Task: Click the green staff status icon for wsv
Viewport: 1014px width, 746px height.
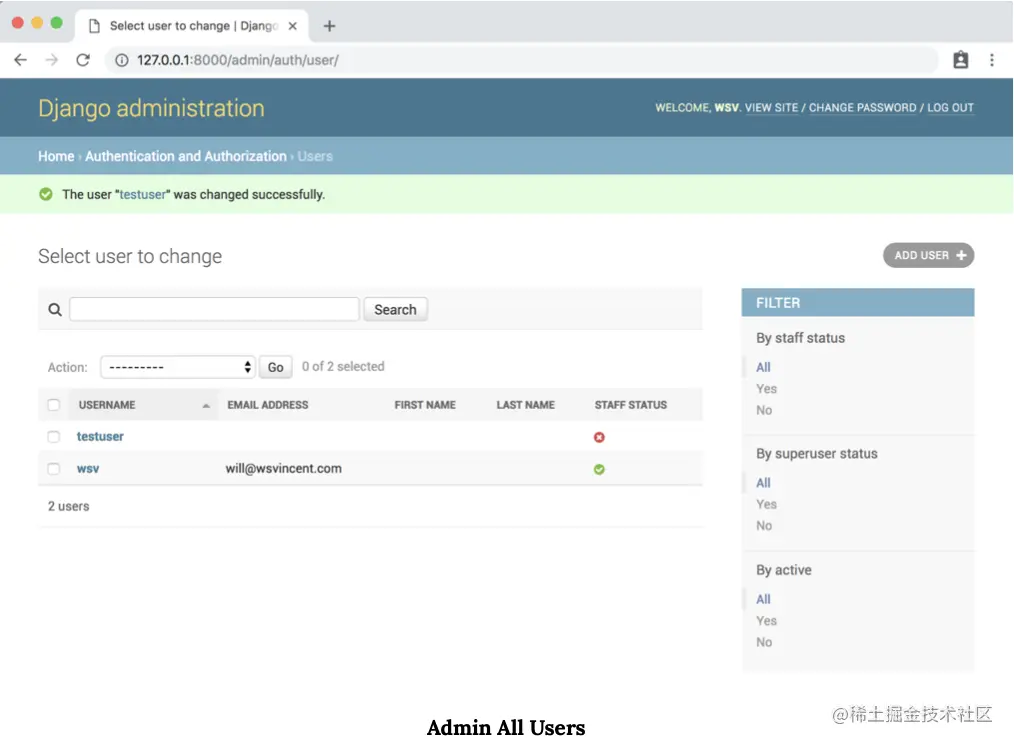Action: pos(599,469)
